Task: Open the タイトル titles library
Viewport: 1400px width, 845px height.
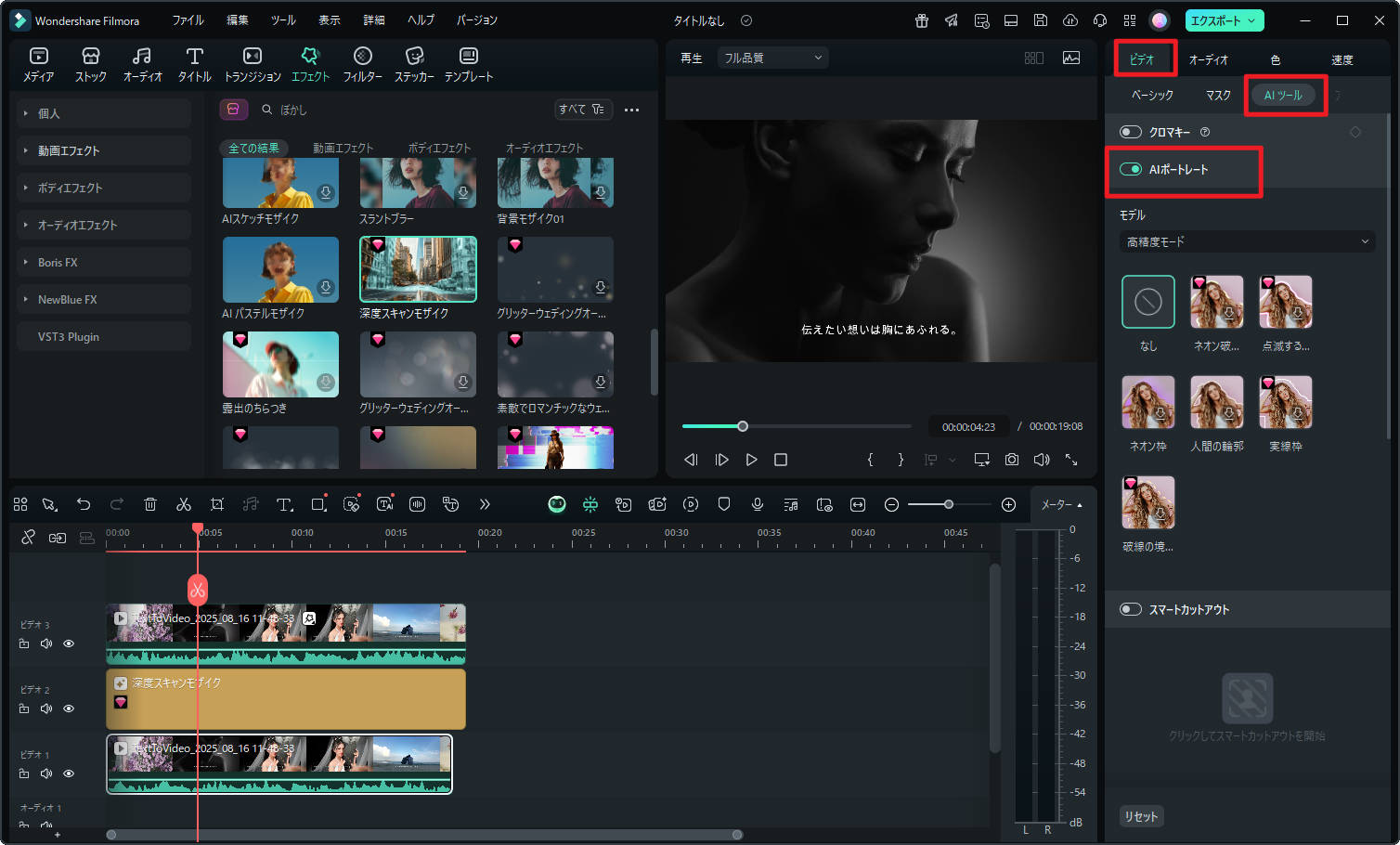Action: 194,65
